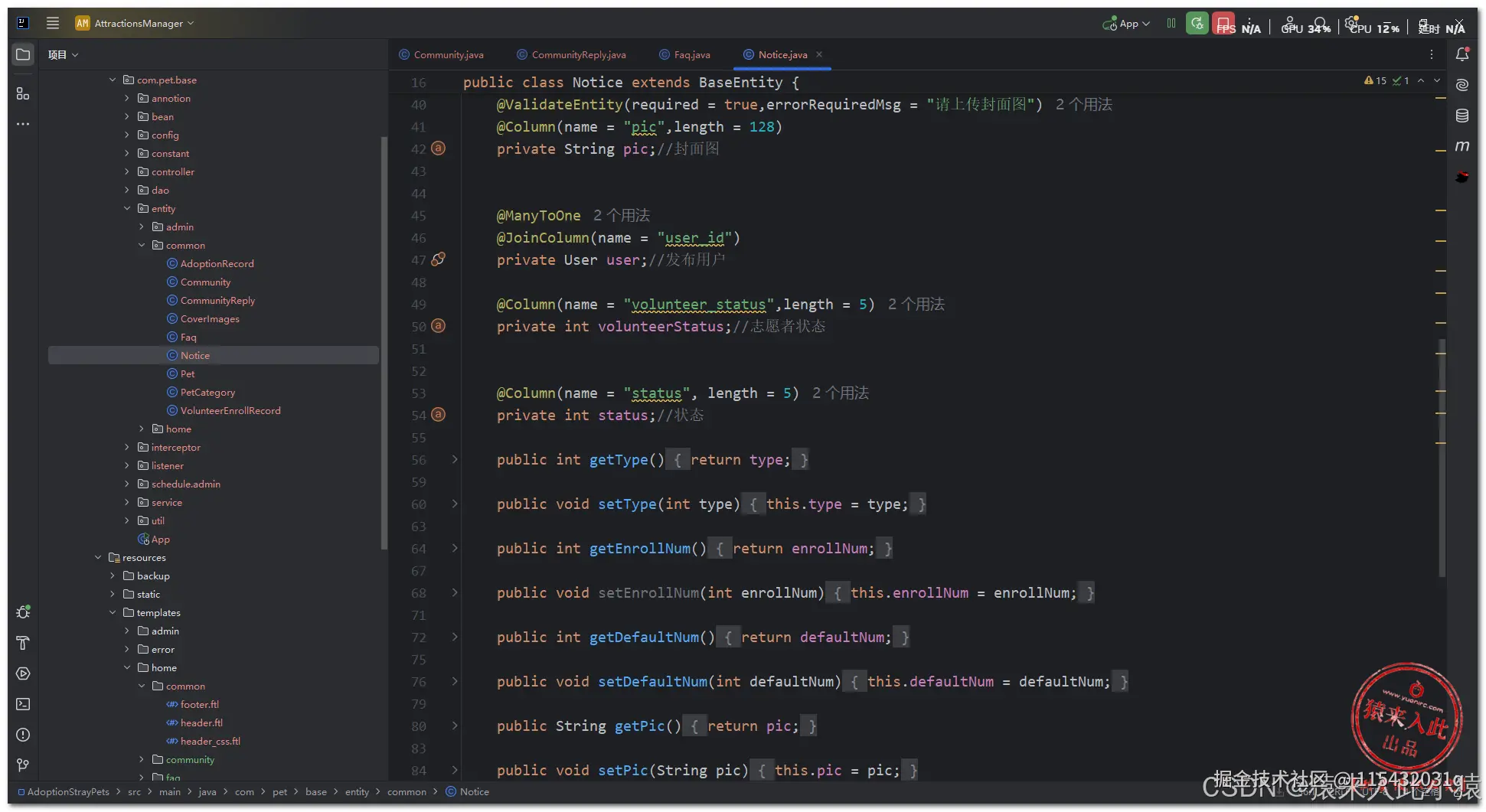
Task: Expand the interceptor package
Action: (127, 447)
